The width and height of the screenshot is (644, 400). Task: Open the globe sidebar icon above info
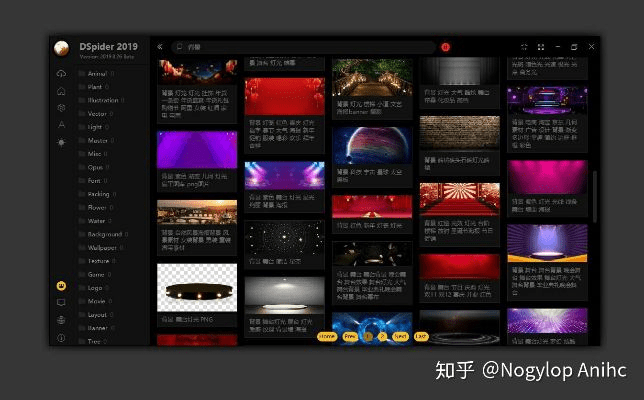61,320
